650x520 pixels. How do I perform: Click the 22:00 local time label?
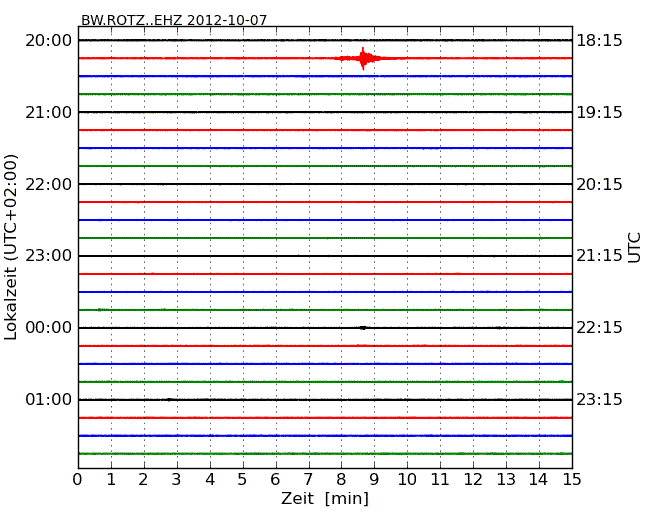tap(49, 184)
